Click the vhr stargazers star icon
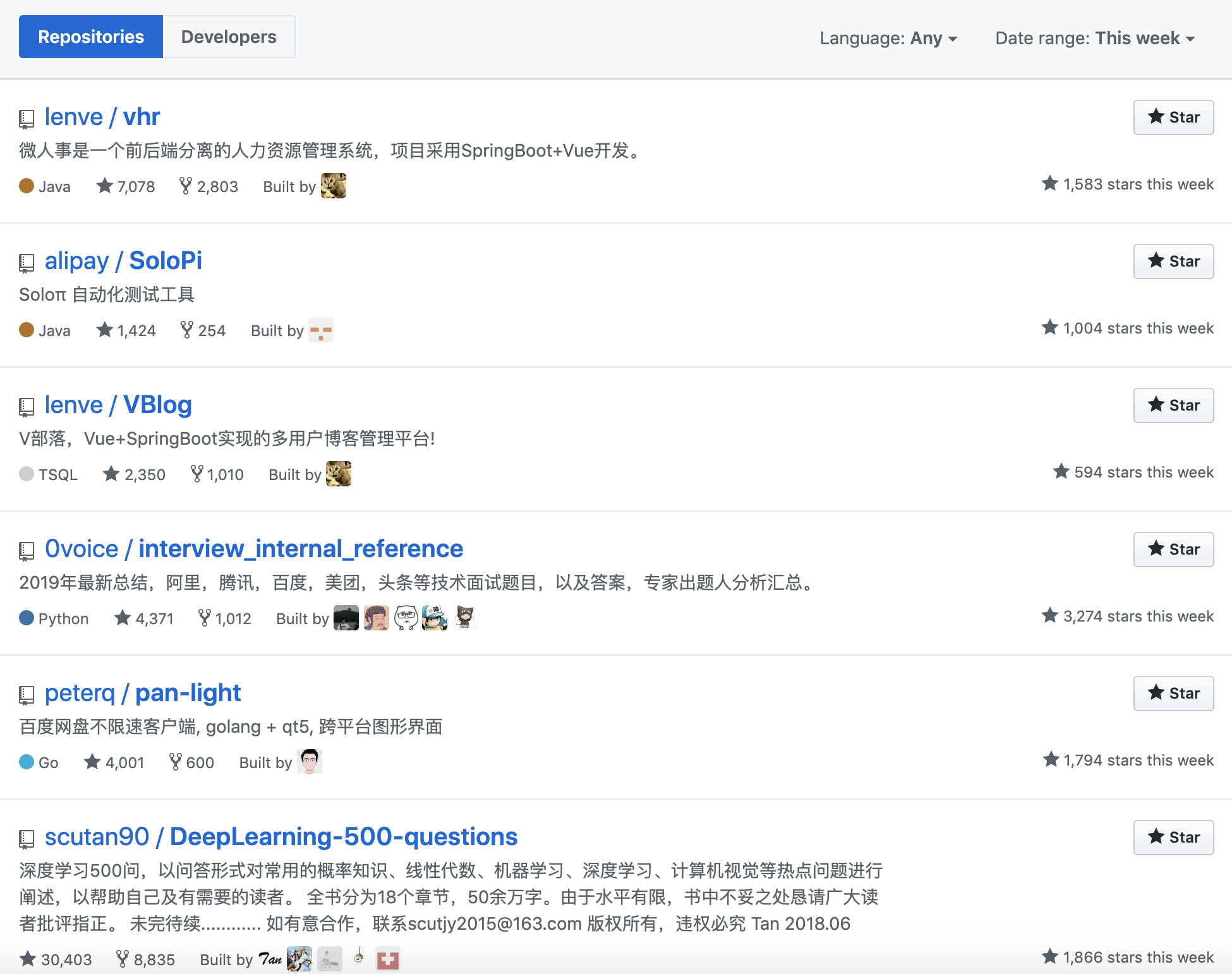Screen dimensions: 1232x974 [x=105, y=186]
